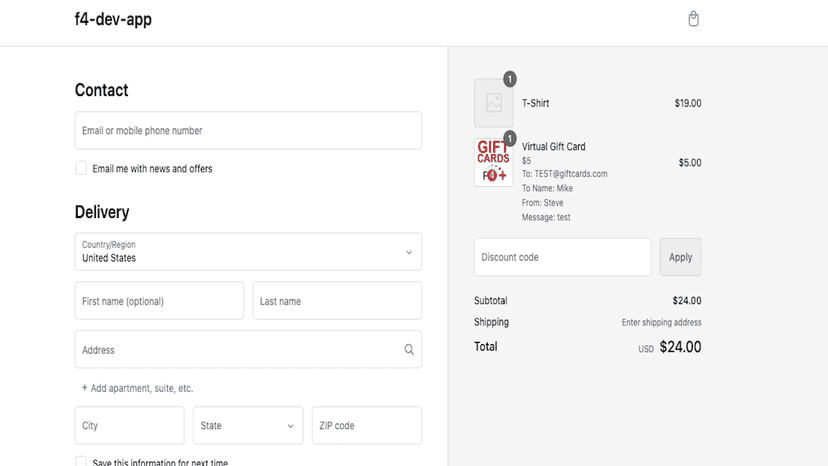
Task: Click the Message: test line
Action: [x=546, y=217]
